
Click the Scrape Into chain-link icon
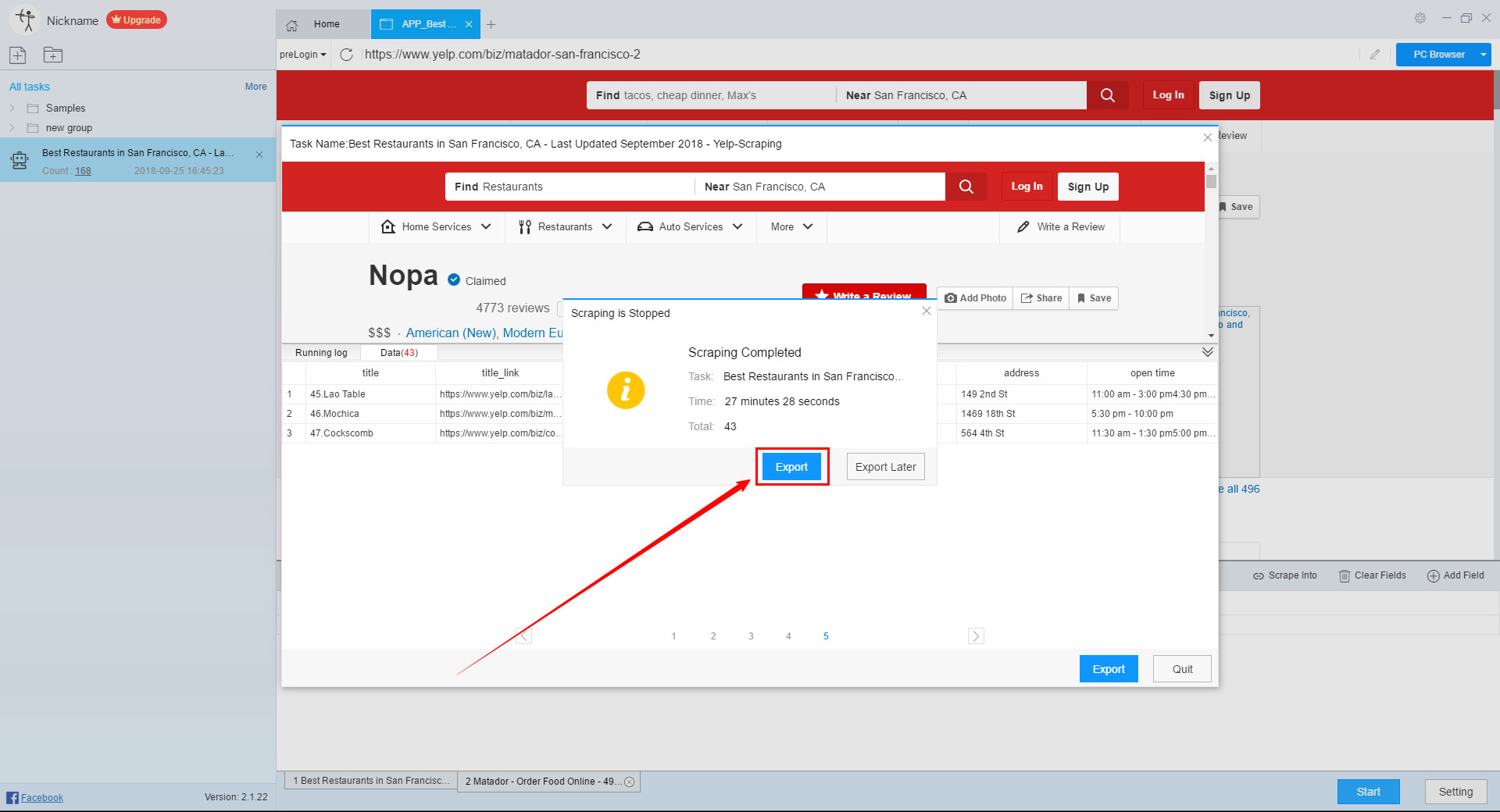pos(1257,575)
